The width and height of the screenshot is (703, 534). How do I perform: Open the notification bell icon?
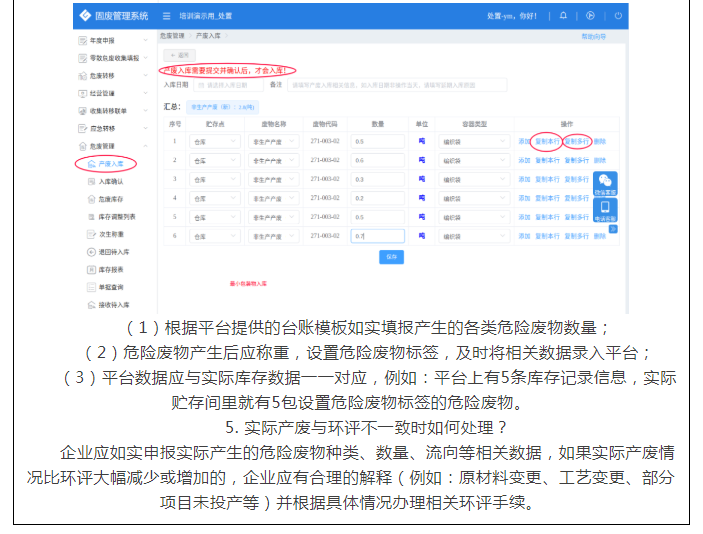(564, 16)
